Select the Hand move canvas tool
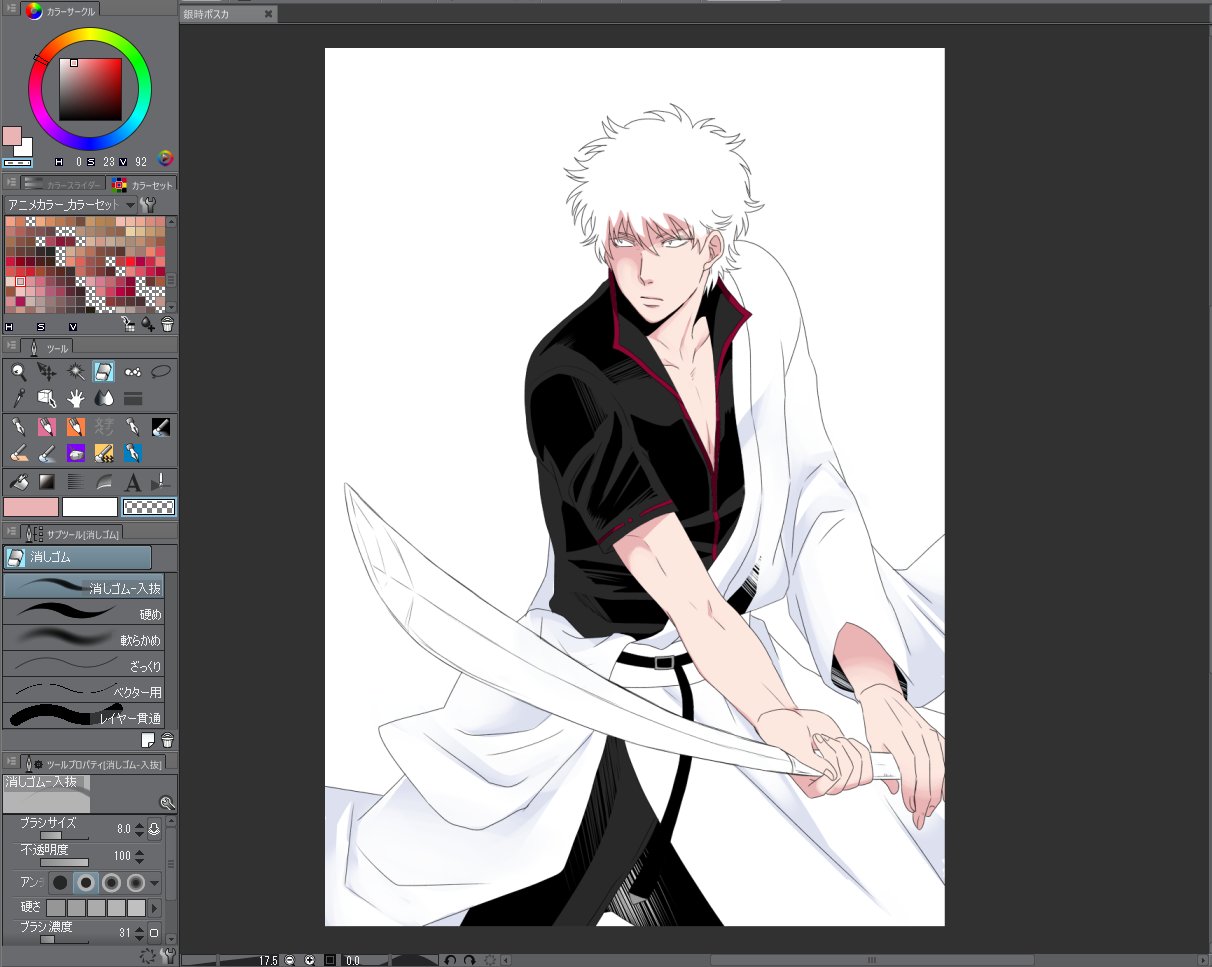The height and width of the screenshot is (967, 1212). point(75,398)
